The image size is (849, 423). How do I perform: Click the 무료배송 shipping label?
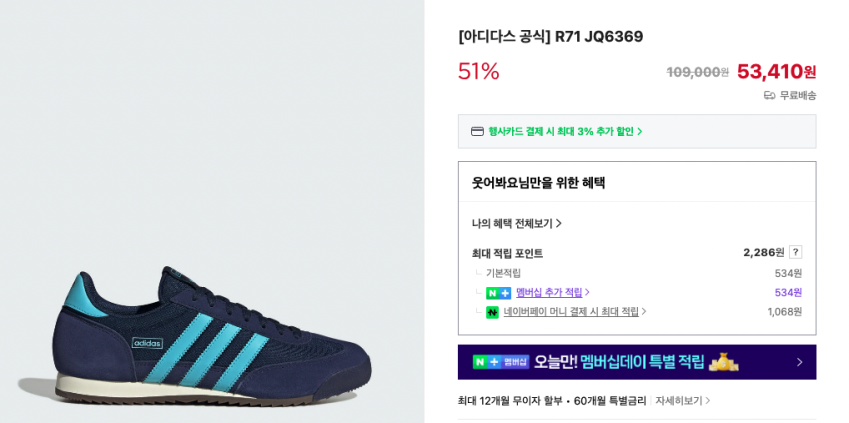tap(797, 95)
